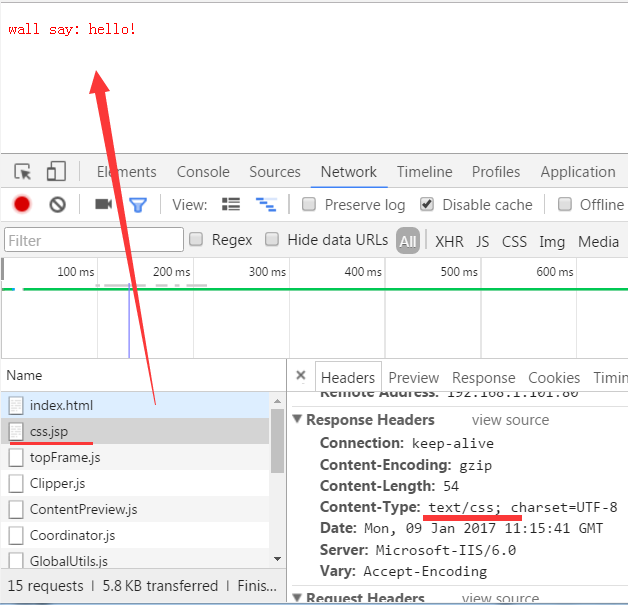Filter requests by XHR
Screen dimensions: 628x605
coord(449,241)
